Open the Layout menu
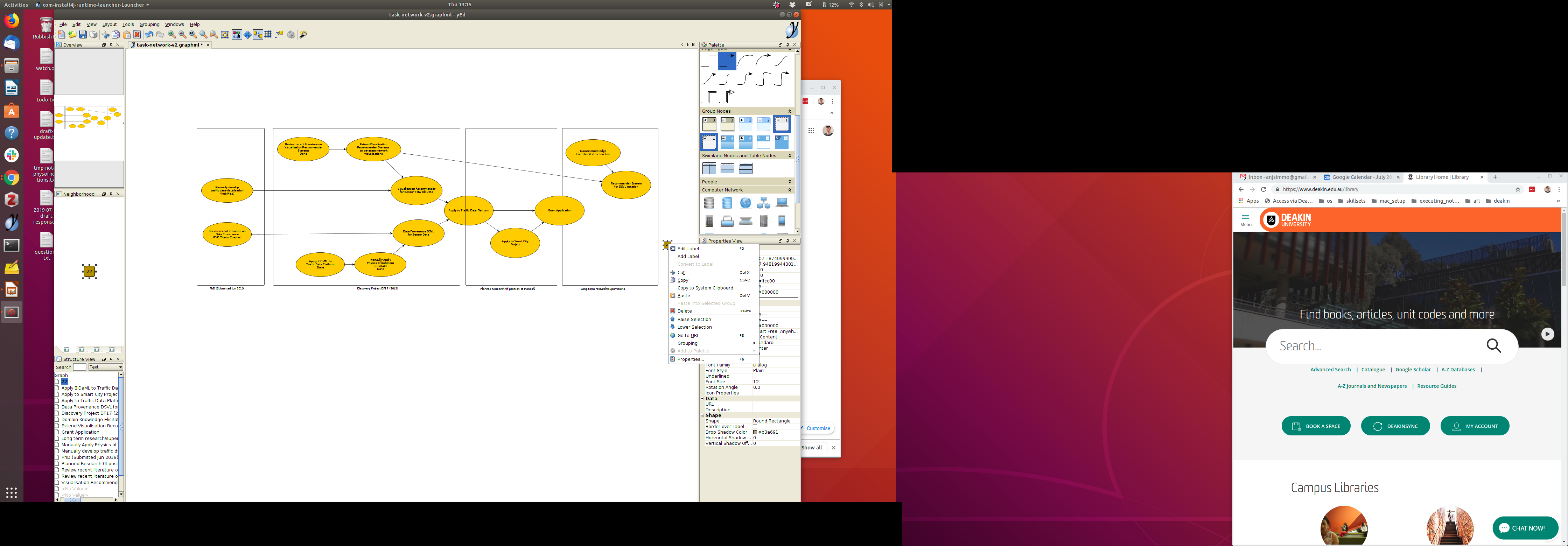The height and width of the screenshot is (546, 1568). coord(110,24)
